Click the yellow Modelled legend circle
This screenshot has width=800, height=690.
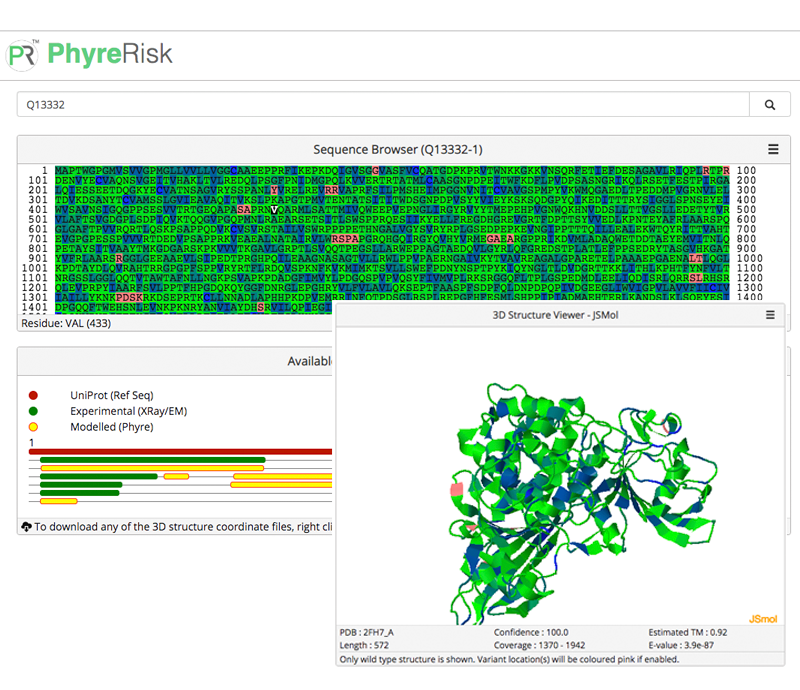[33, 427]
